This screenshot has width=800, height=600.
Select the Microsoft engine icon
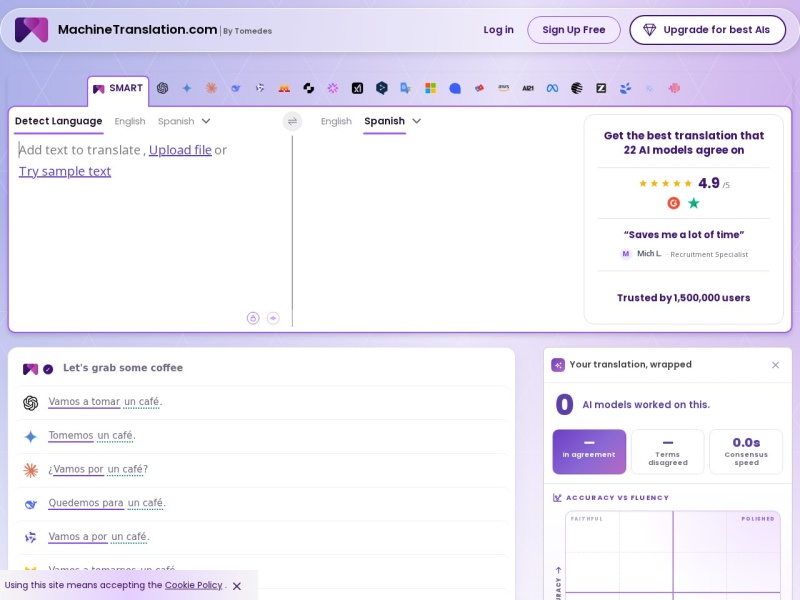(431, 88)
